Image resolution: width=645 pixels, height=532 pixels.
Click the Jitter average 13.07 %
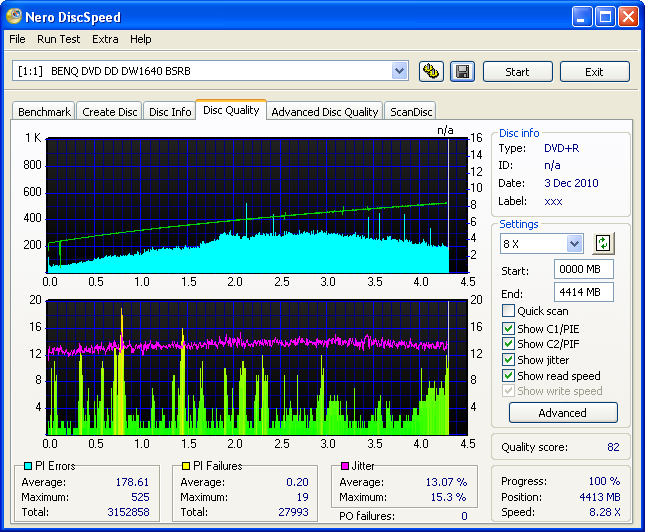pos(446,482)
